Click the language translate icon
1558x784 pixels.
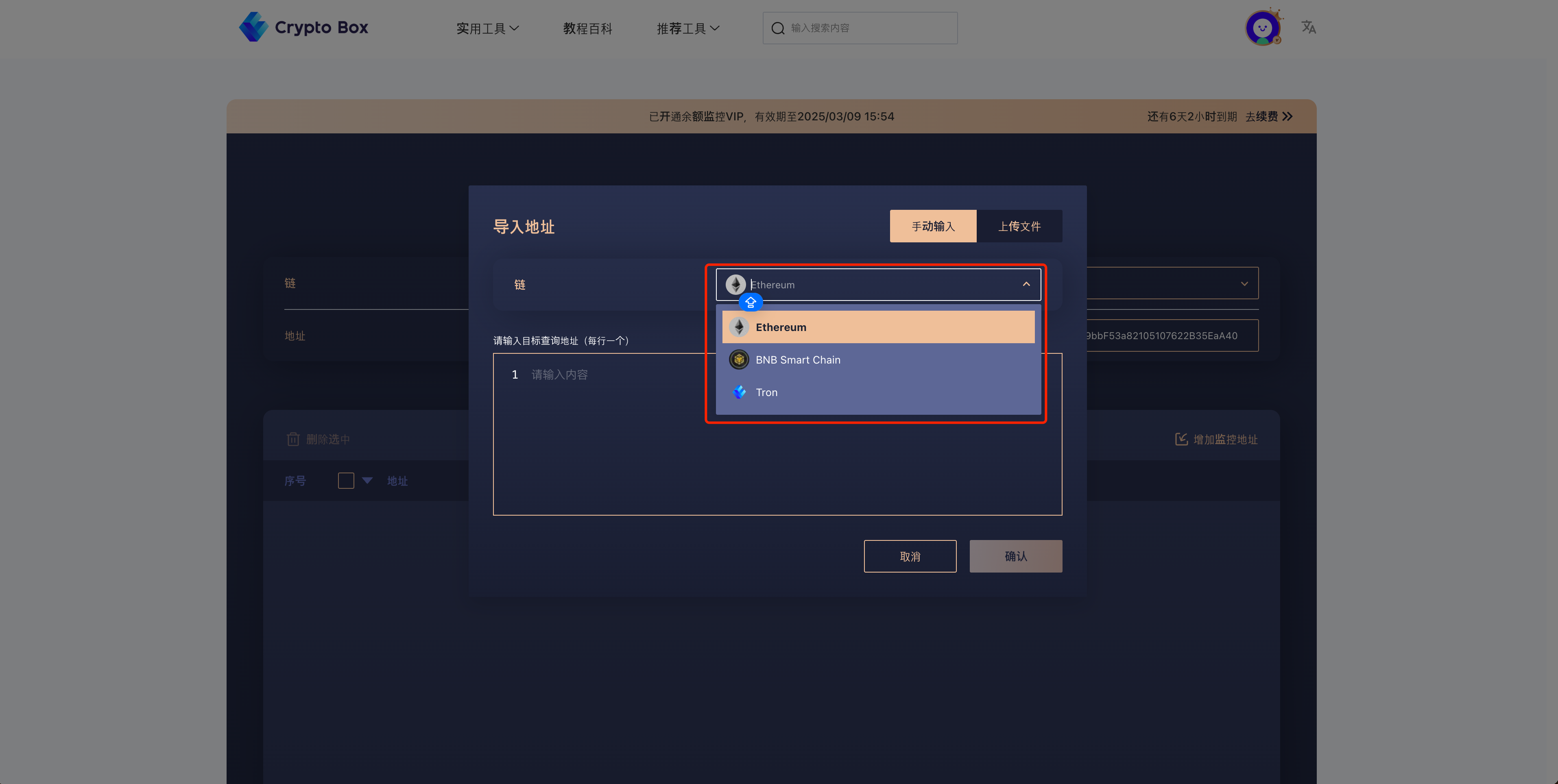(1308, 27)
